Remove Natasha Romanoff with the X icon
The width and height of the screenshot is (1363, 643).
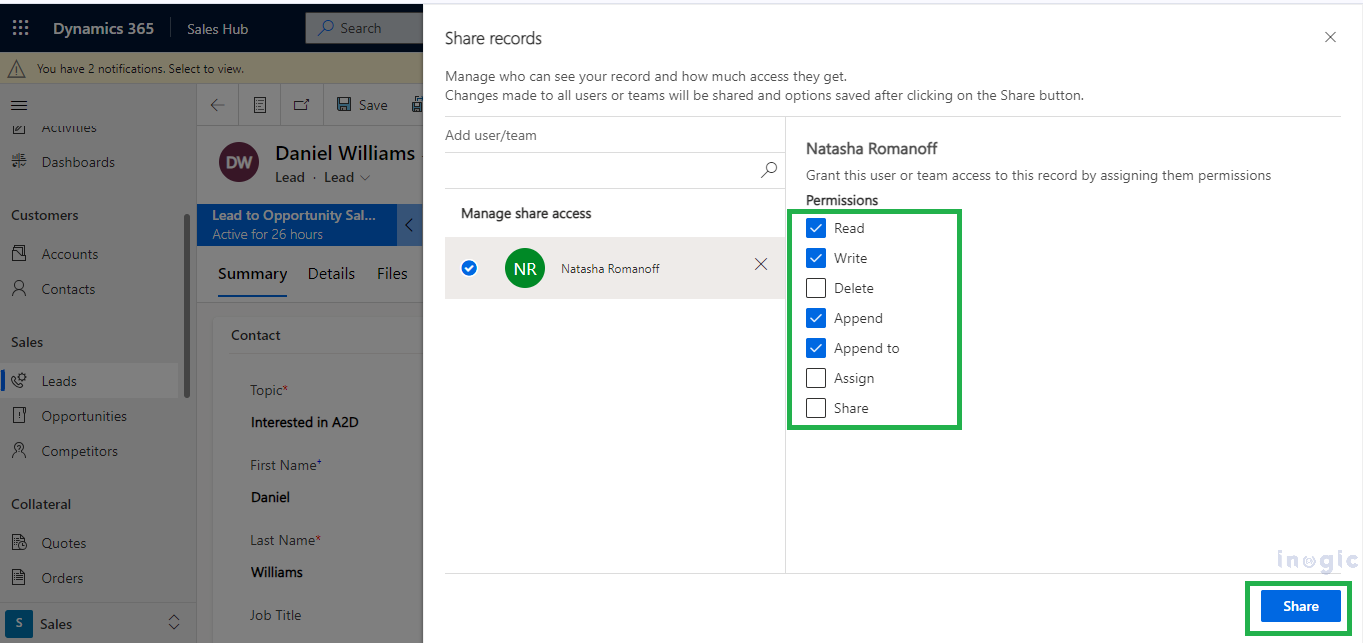coord(761,264)
